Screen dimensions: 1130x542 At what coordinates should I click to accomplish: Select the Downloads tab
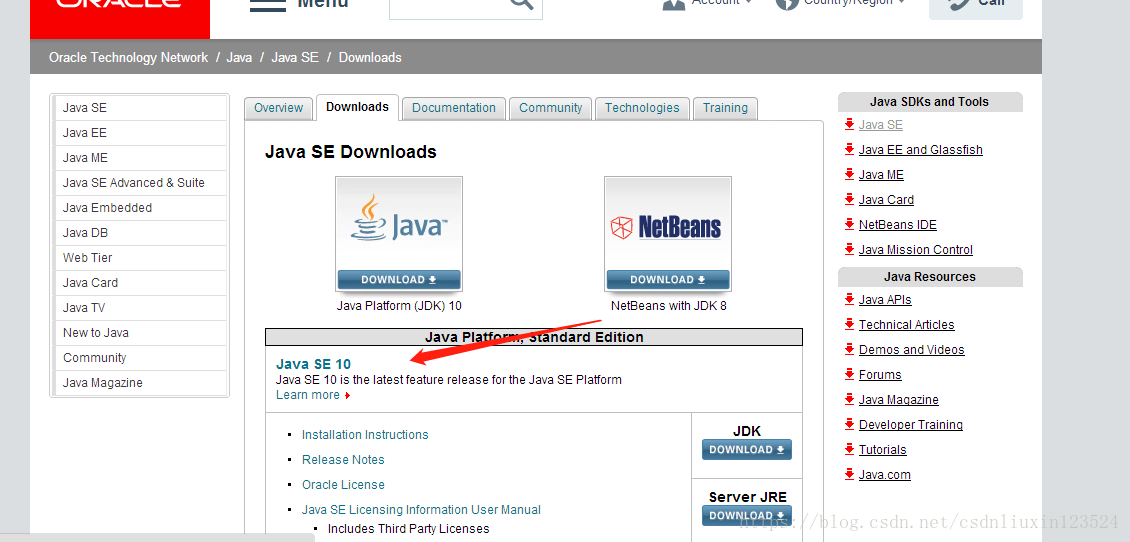coord(357,107)
